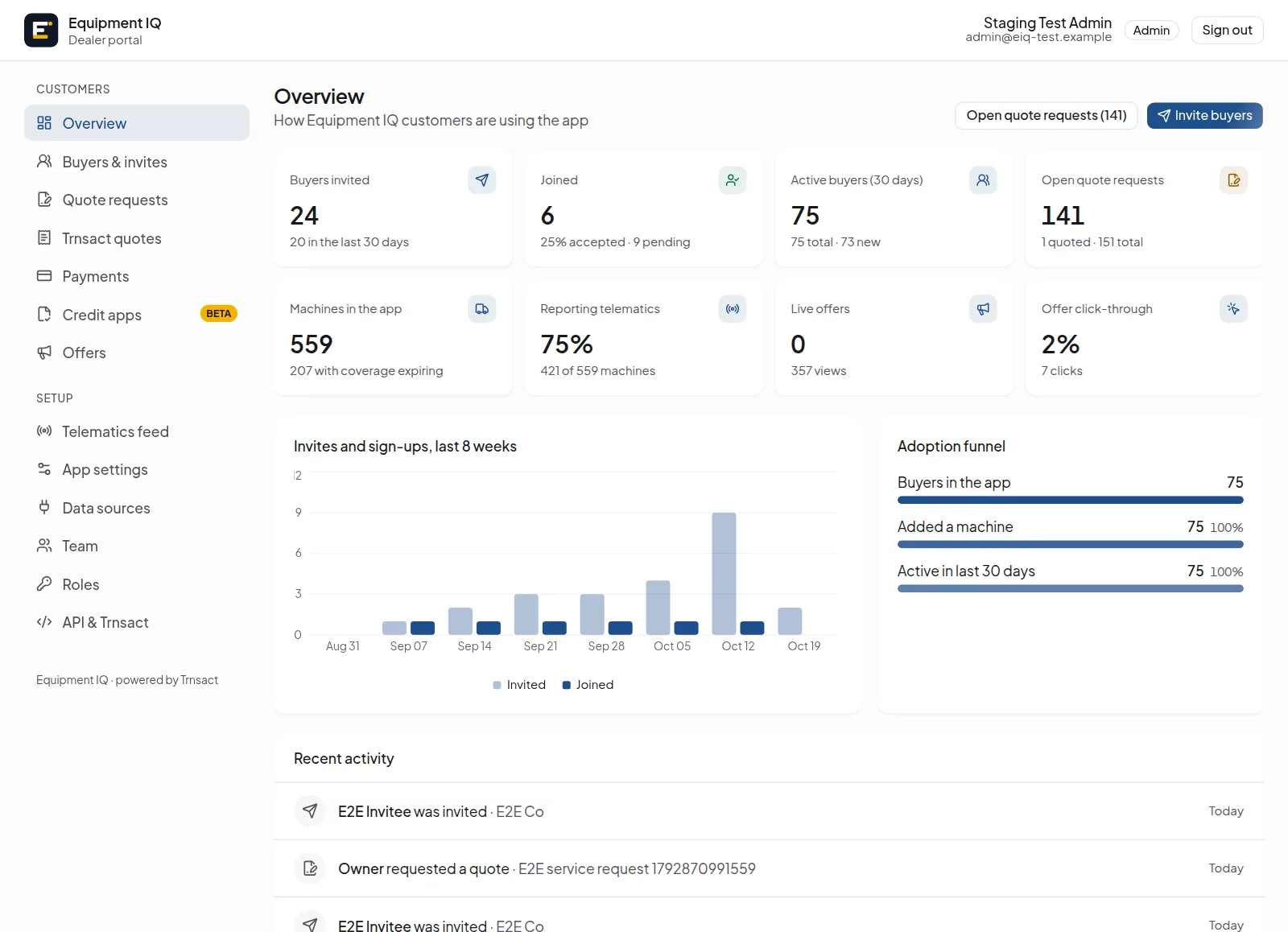The width and height of the screenshot is (1288, 932).
Task: Click the people icon in Active buyers card
Action: [x=983, y=180]
